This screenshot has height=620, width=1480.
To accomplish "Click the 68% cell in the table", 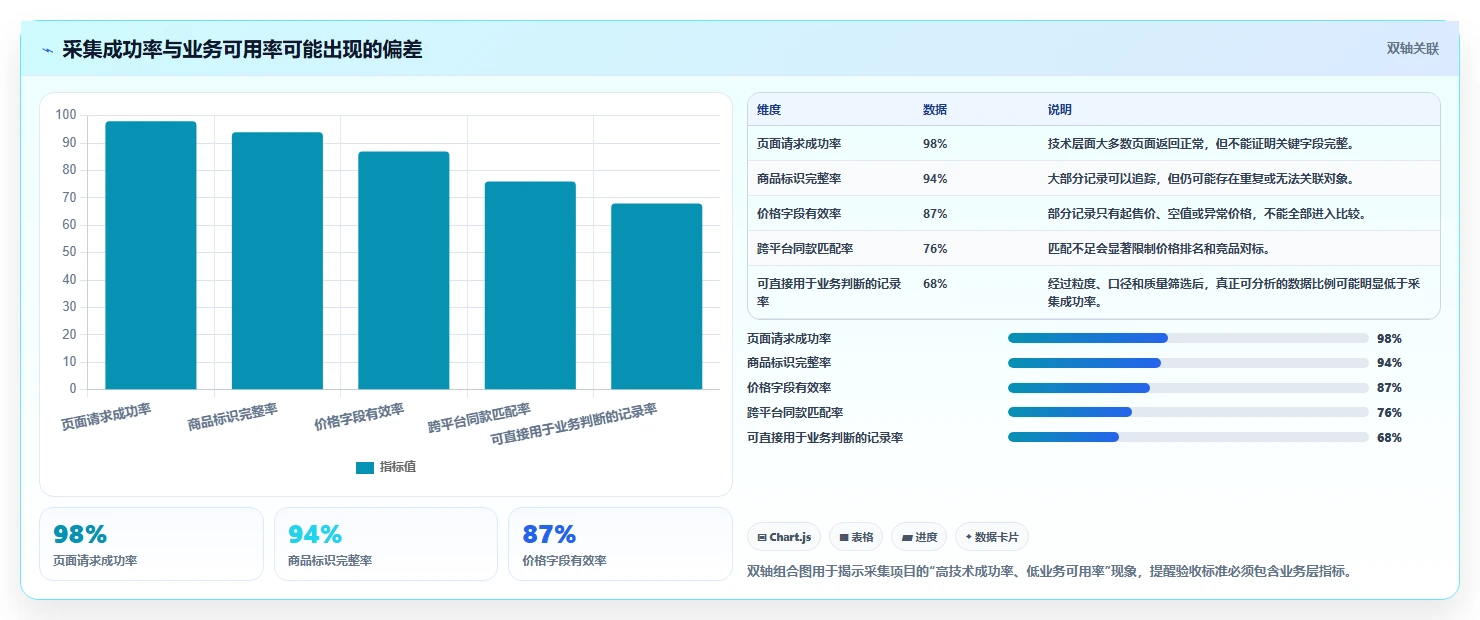I will [935, 284].
